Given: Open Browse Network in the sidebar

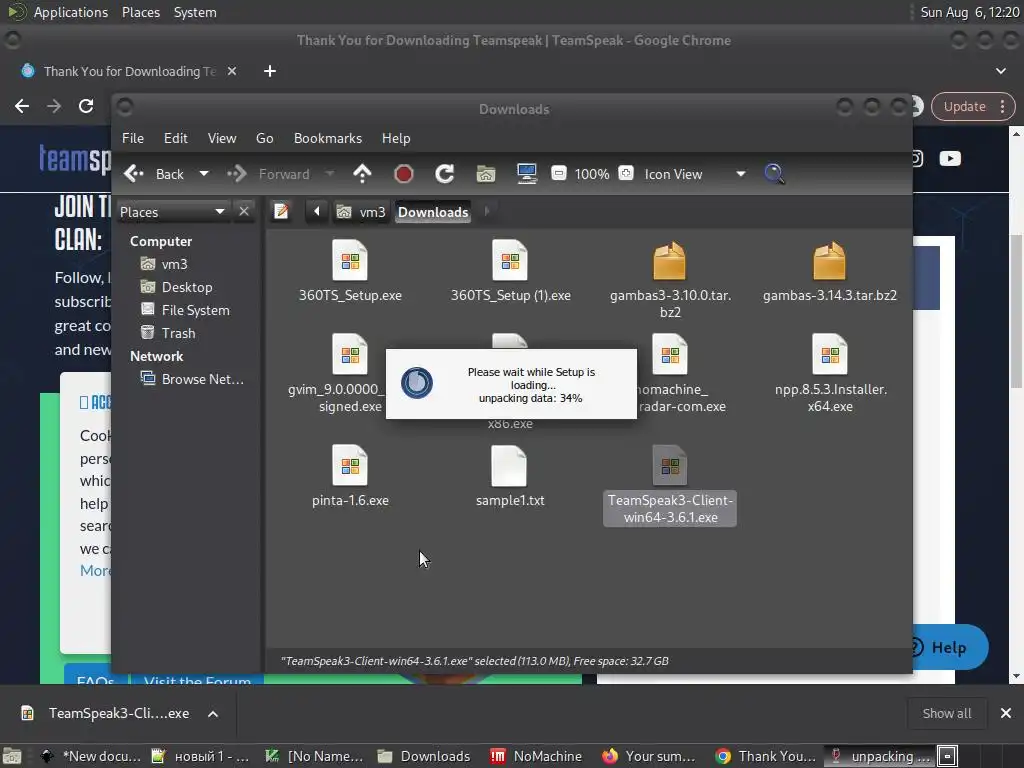Looking at the screenshot, I should pyautogui.click(x=193, y=379).
